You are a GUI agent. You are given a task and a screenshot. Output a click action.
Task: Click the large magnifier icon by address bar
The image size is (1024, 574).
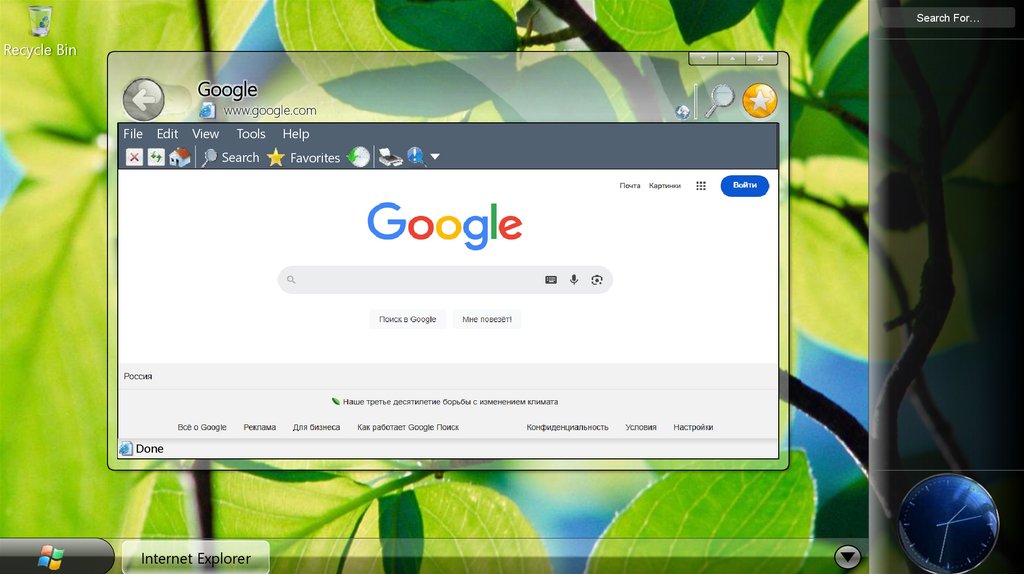[x=720, y=101]
